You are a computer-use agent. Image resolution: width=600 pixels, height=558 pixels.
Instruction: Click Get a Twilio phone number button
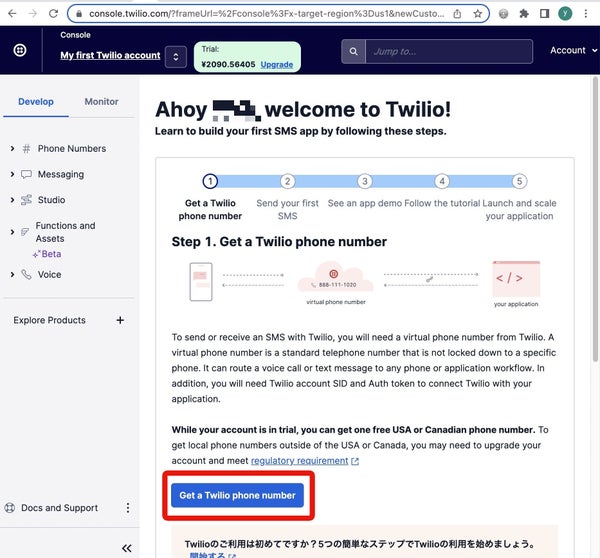point(237,495)
